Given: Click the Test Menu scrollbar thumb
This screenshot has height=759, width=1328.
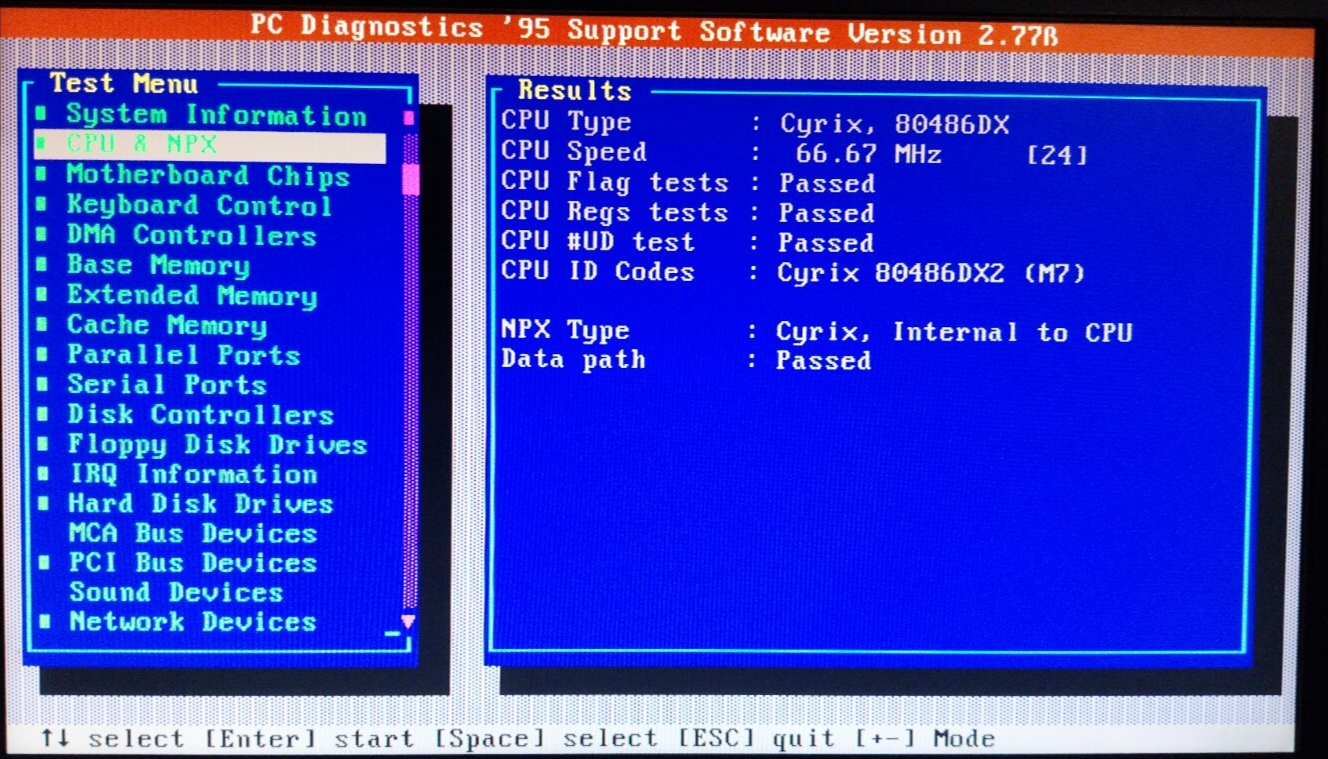Looking at the screenshot, I should [410, 180].
